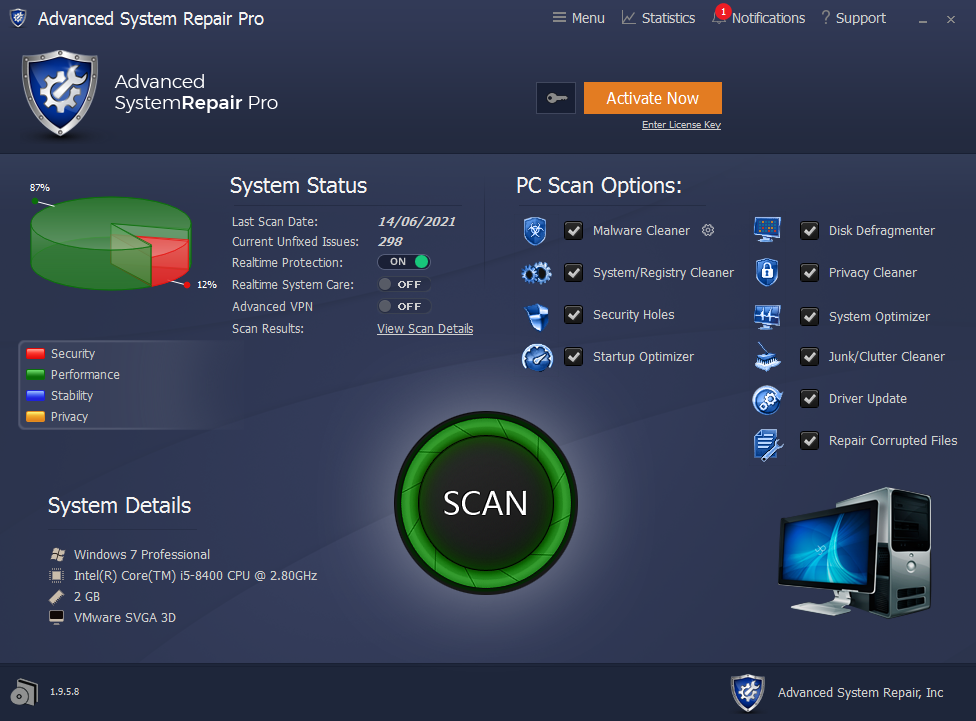
Task: Open the Support menu item
Action: pyautogui.click(x=853, y=18)
